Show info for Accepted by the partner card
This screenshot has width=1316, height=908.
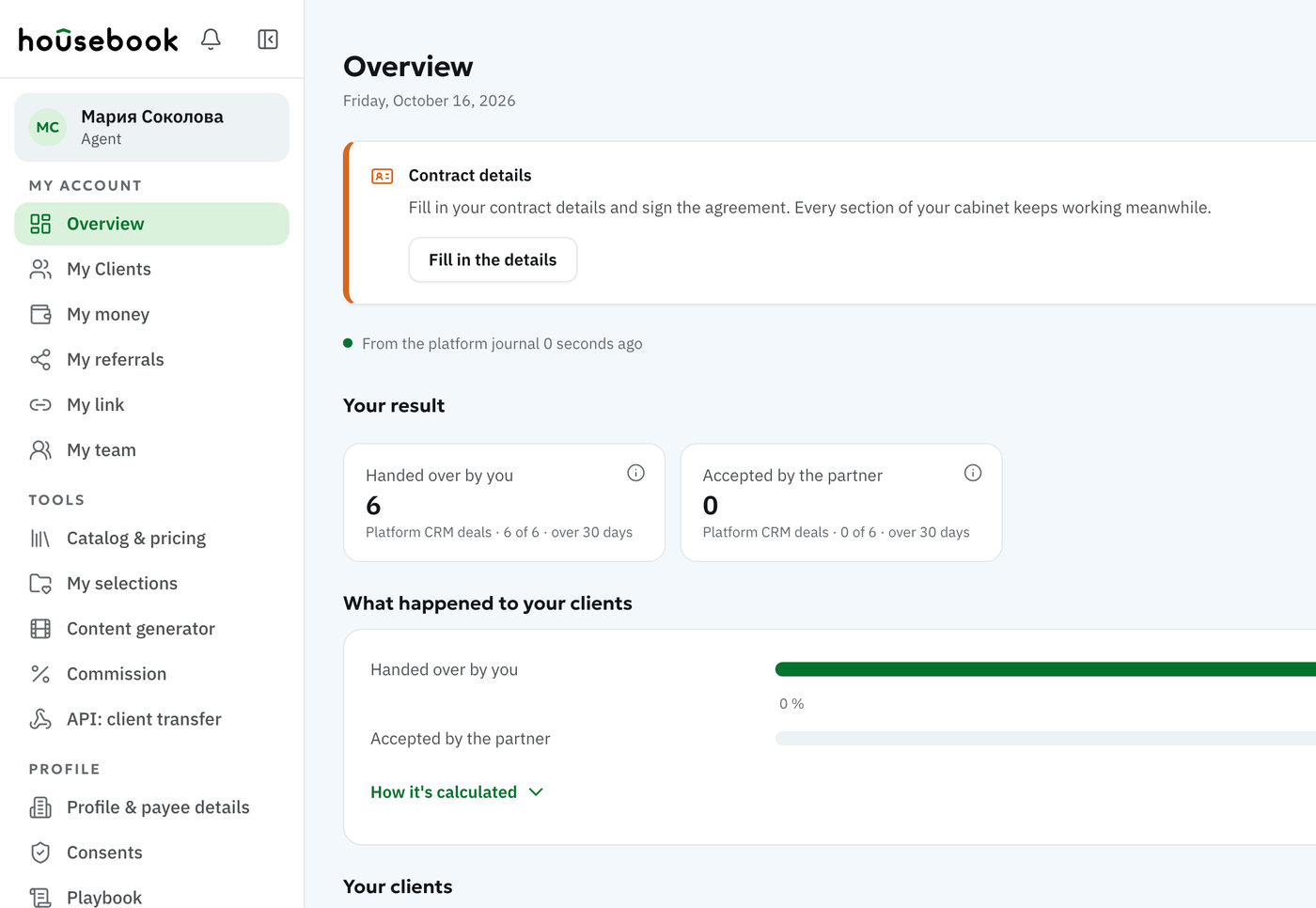(x=973, y=473)
